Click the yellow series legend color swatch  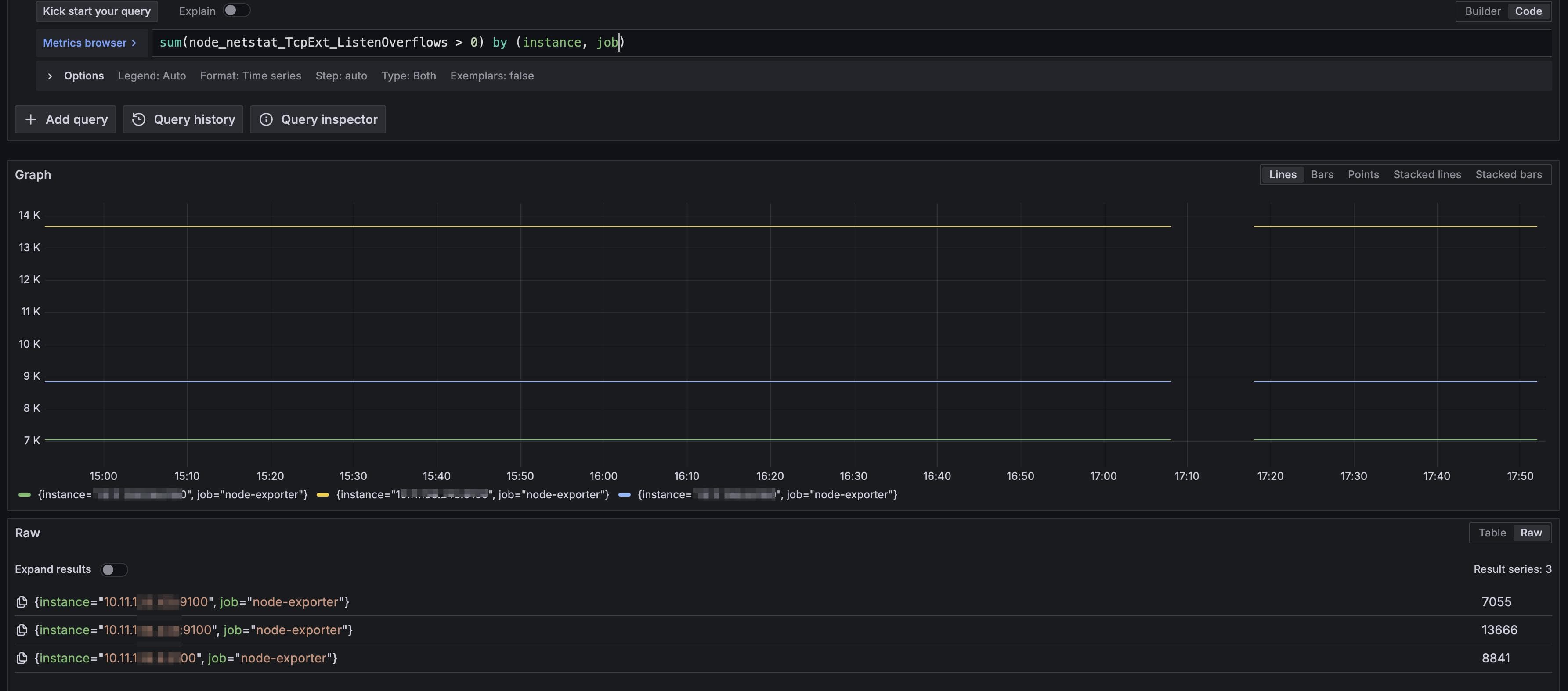pyautogui.click(x=323, y=495)
